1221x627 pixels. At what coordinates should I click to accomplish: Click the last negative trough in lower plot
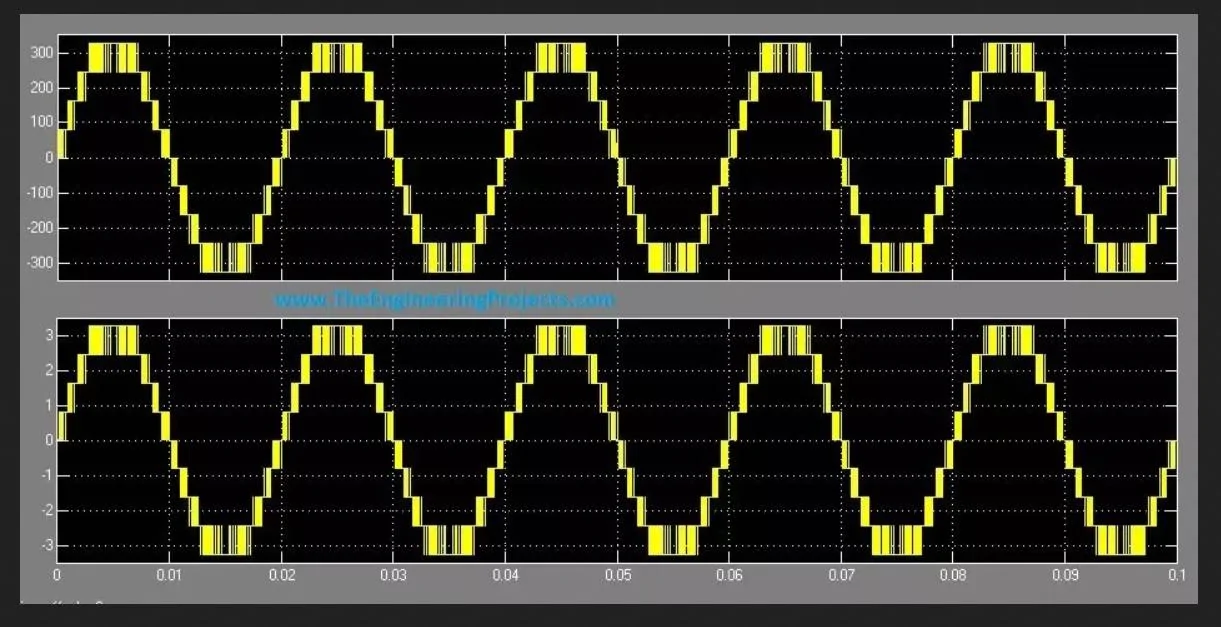coord(1120,540)
